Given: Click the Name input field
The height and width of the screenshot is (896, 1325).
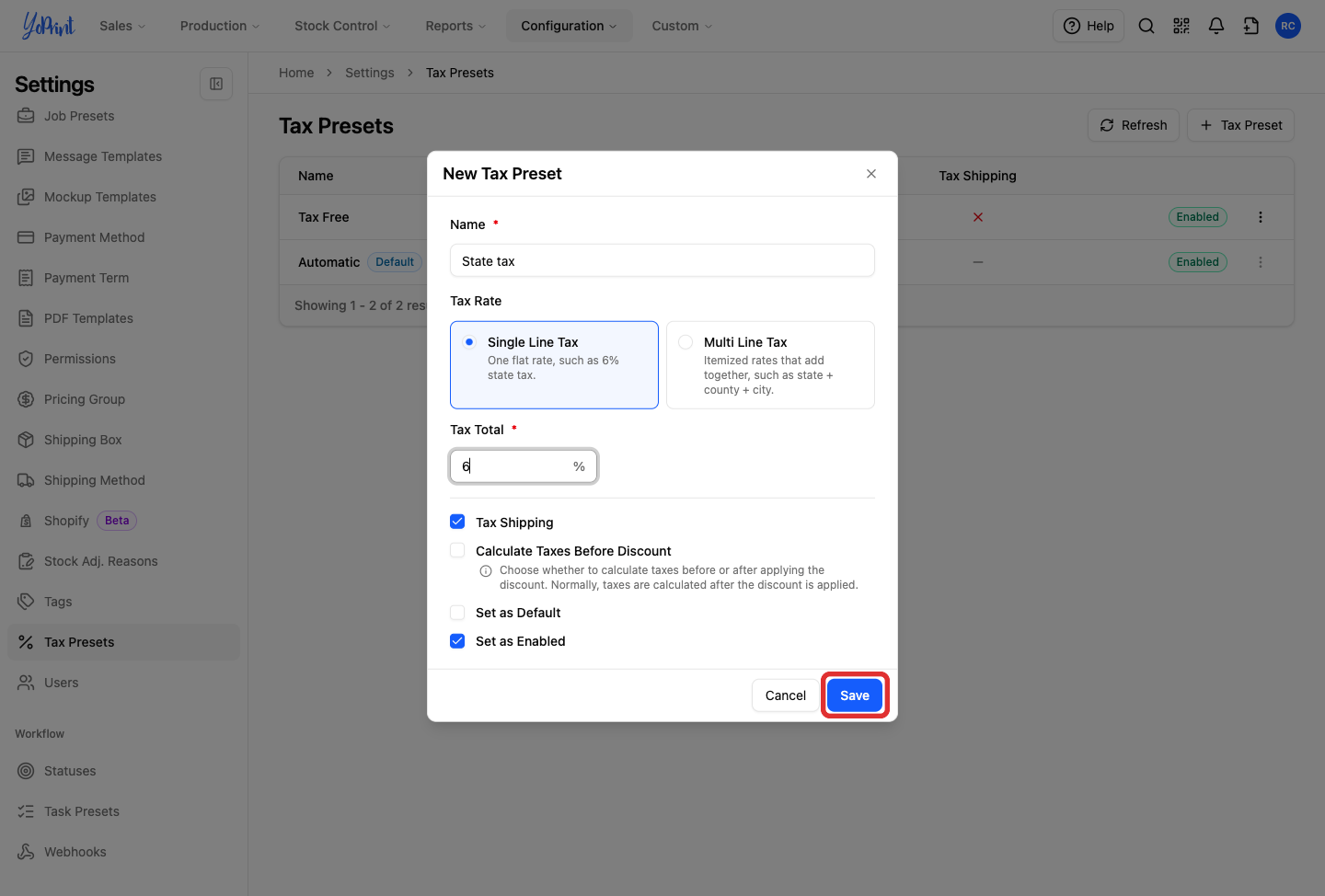Looking at the screenshot, I should [x=662, y=260].
